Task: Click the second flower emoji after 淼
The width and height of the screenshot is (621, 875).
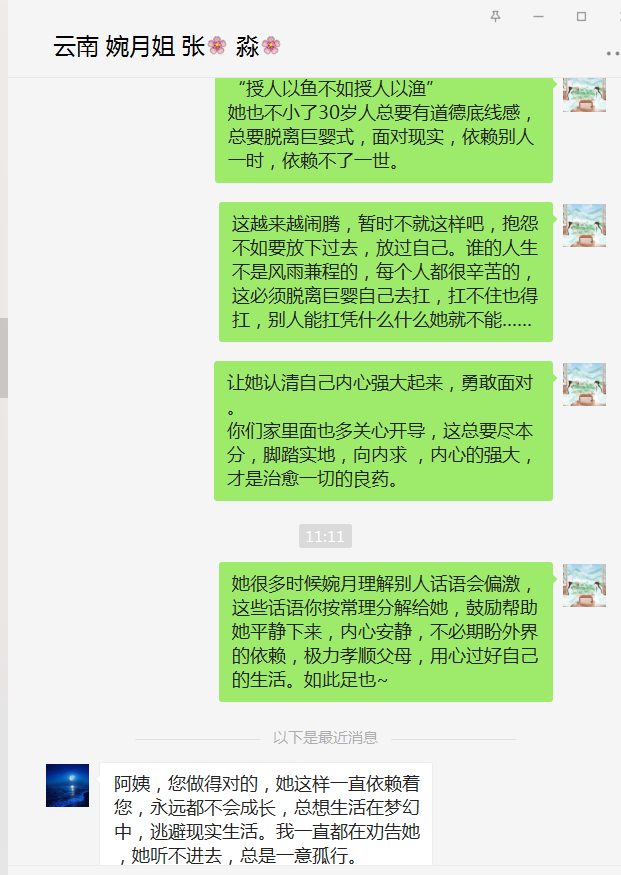Action: [271, 46]
